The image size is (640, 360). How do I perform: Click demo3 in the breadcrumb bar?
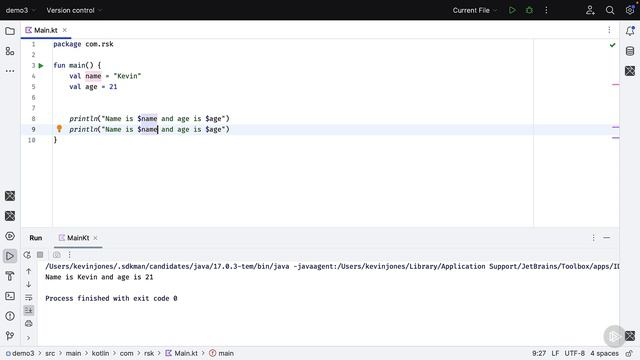20,353
